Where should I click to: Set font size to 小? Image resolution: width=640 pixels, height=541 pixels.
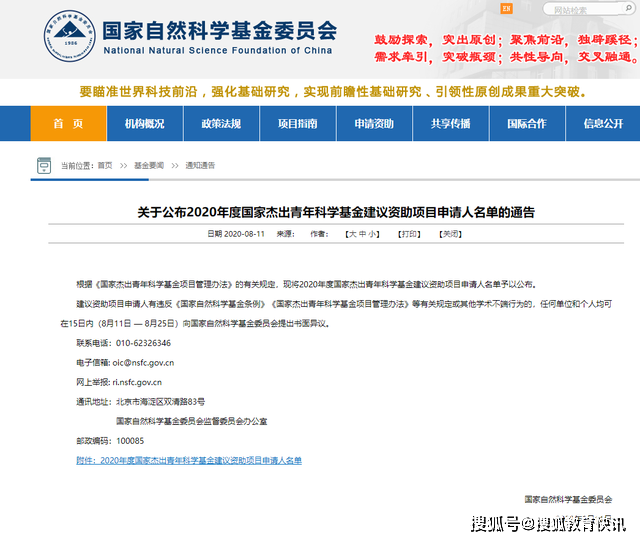point(372,234)
